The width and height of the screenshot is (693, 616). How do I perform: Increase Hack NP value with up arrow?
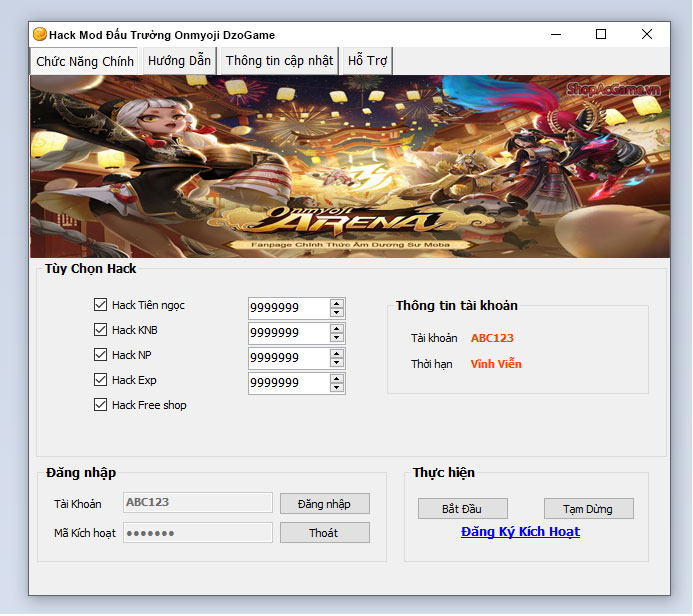pyautogui.click(x=337, y=354)
